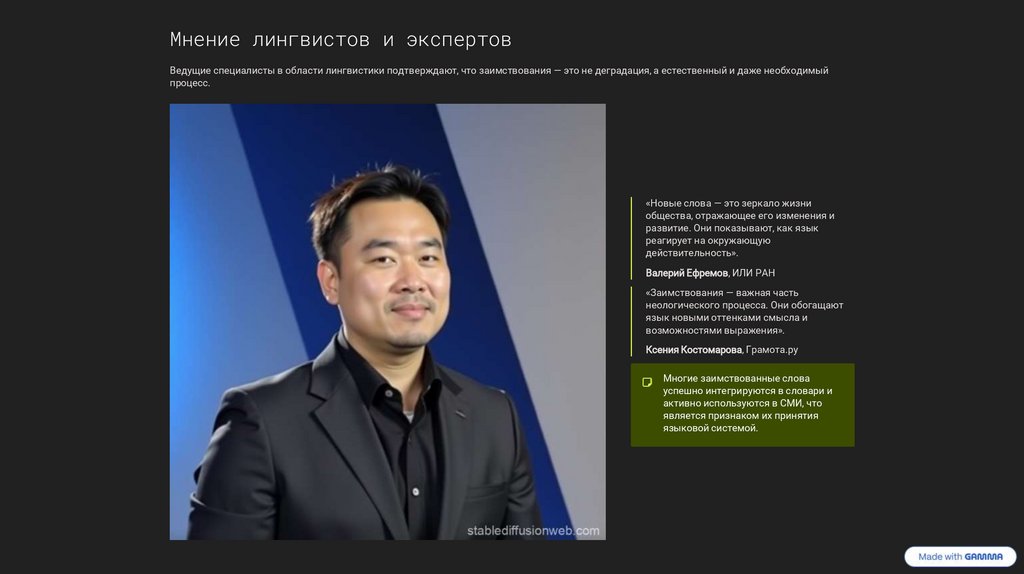Click the quote starting "Заимствования — важная часть"

[x=744, y=311]
